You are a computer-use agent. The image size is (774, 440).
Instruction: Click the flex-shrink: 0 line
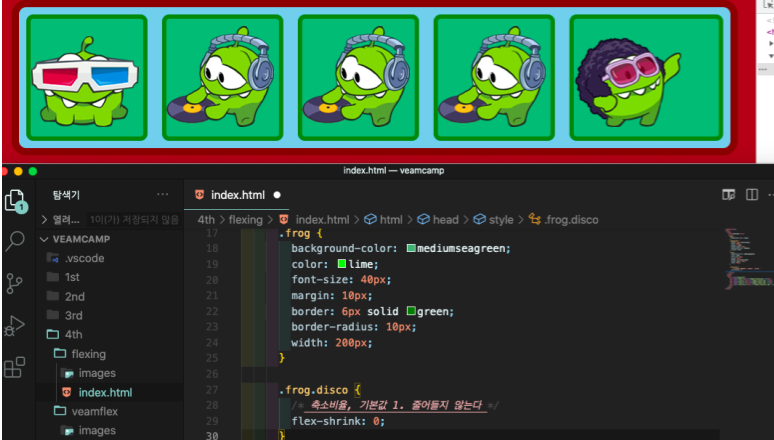(338, 421)
